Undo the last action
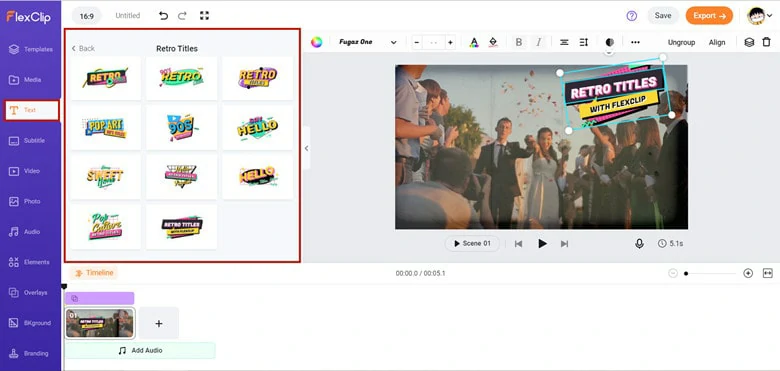 (x=163, y=16)
